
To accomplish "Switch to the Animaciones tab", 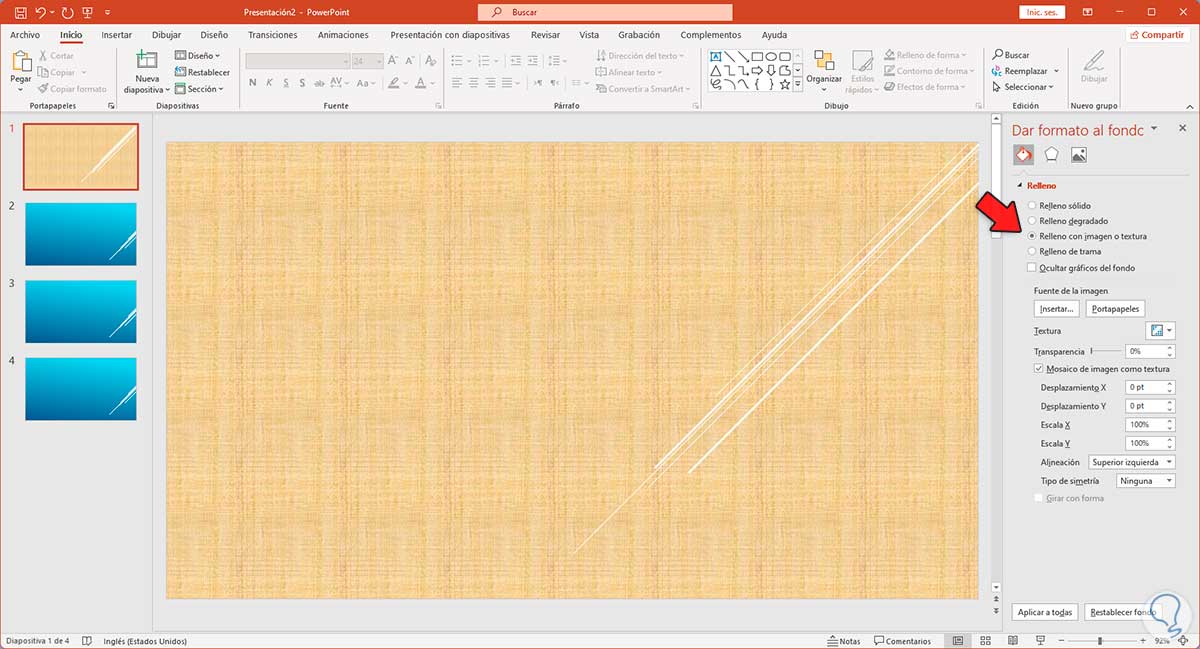I will [343, 35].
